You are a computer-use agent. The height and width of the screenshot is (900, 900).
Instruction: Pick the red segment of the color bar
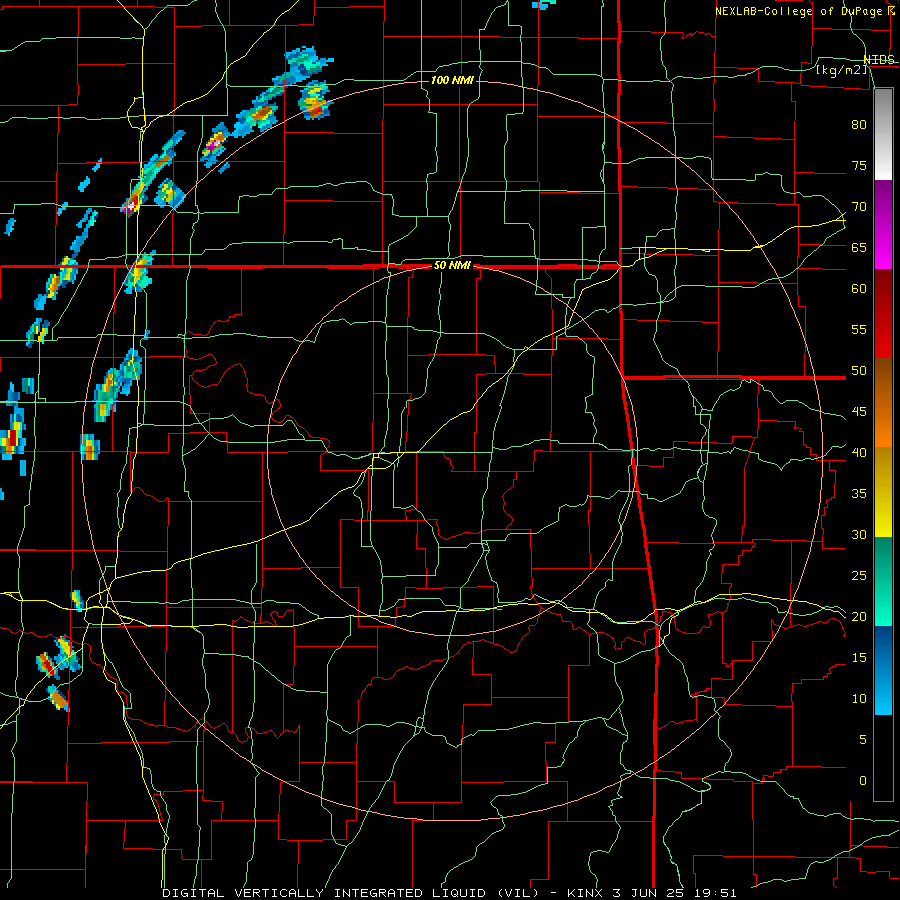883,314
